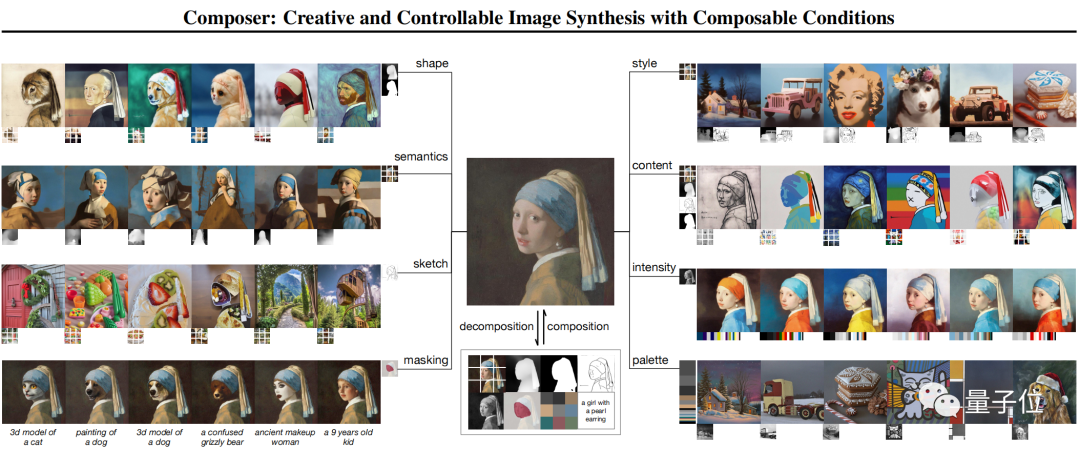Select the cat in headscarf image in the shape row
The width and height of the screenshot is (1080, 450).
(x=33, y=95)
